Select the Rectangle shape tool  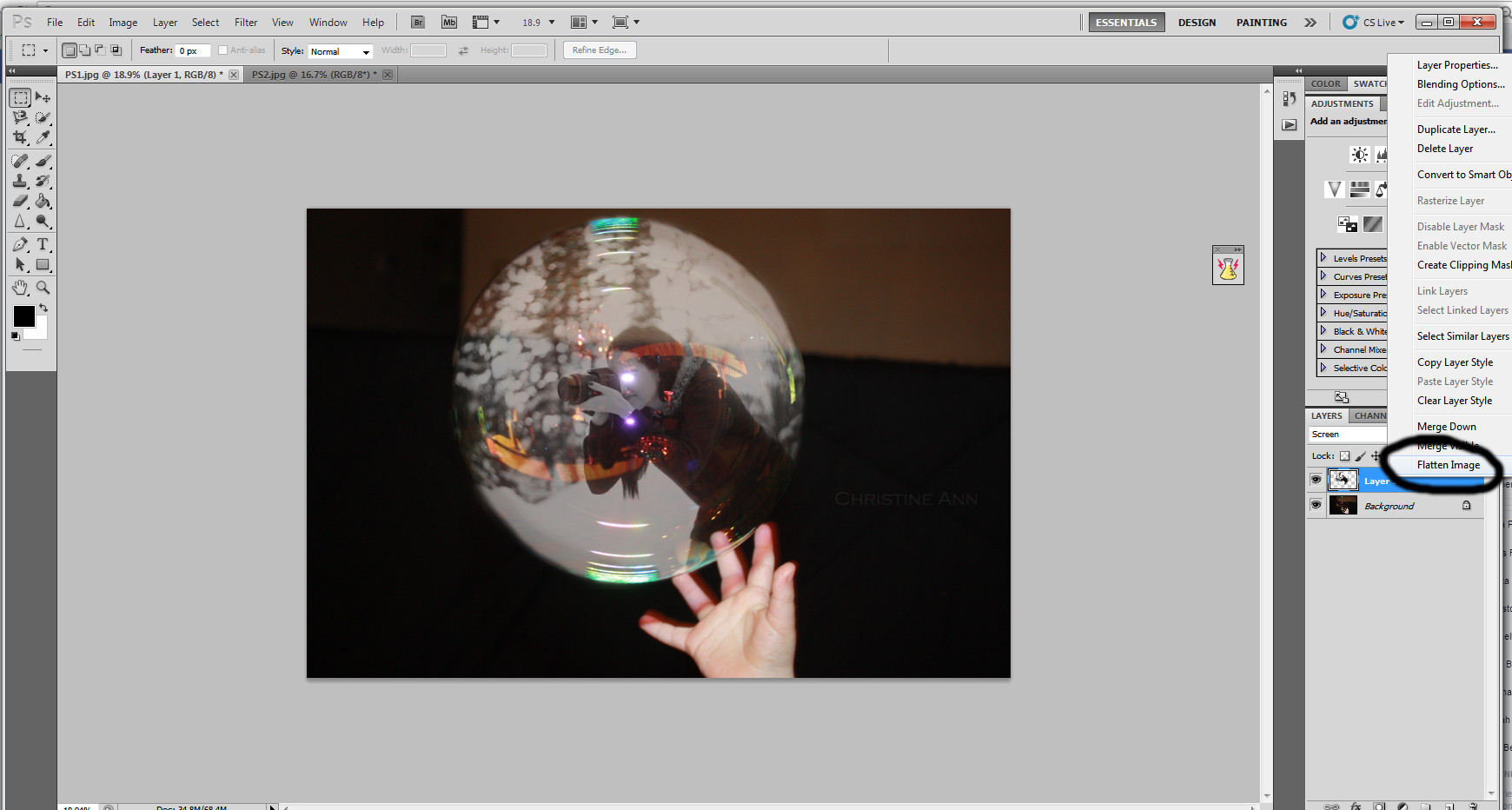click(43, 265)
